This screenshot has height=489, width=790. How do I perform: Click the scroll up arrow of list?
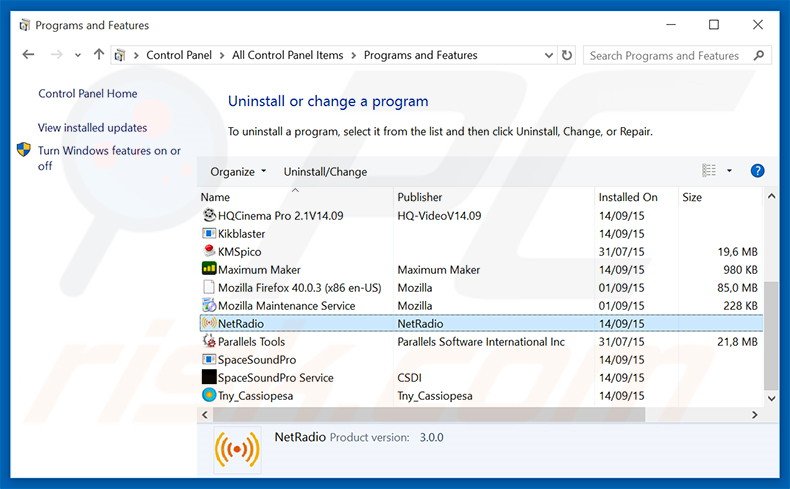[x=771, y=196]
